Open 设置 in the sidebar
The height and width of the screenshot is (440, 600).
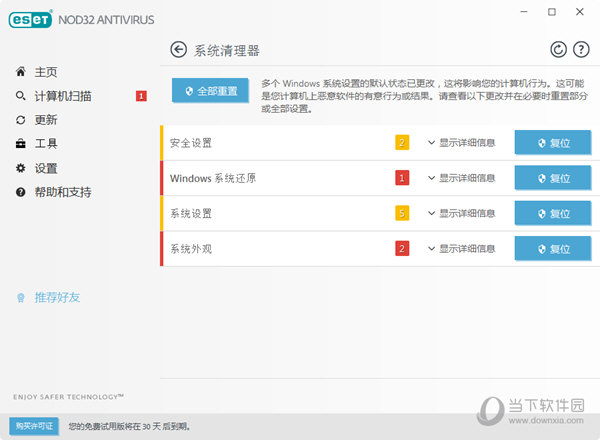tap(46, 168)
